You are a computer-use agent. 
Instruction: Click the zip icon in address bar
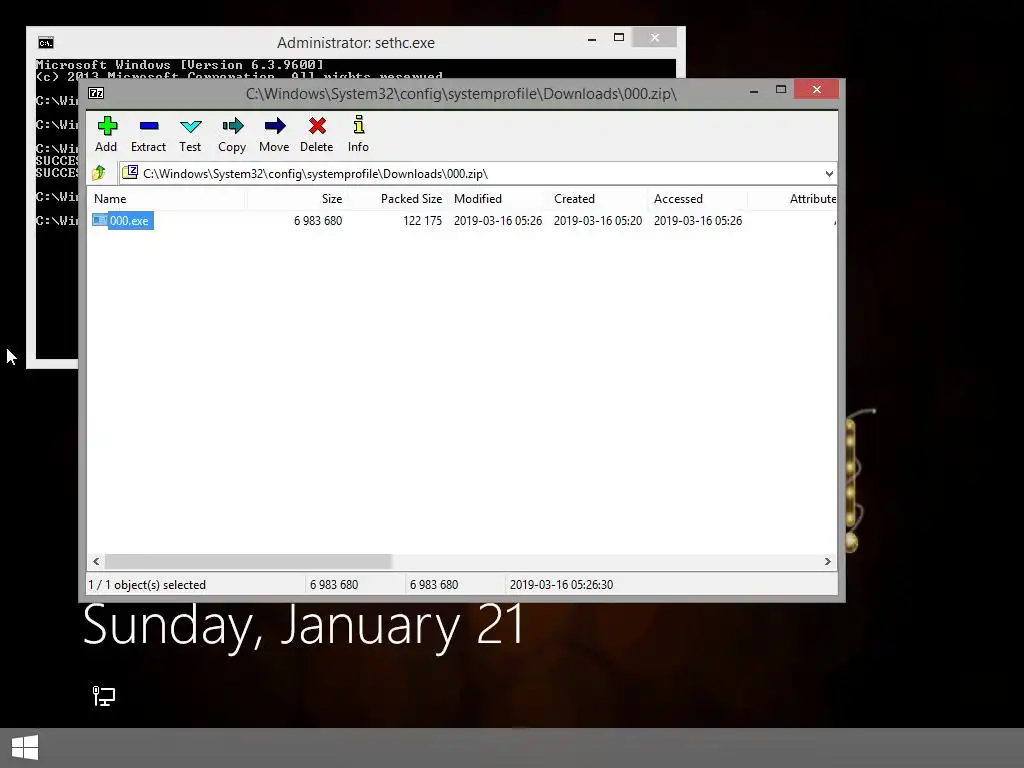130,172
